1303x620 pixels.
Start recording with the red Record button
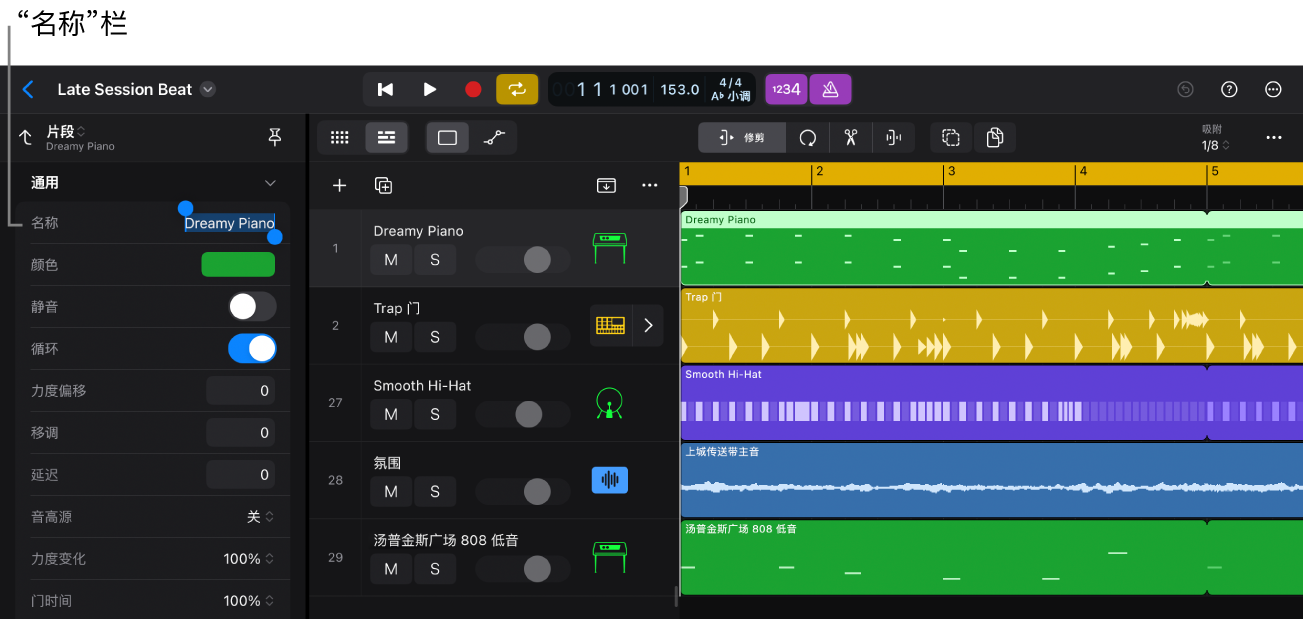coord(473,89)
